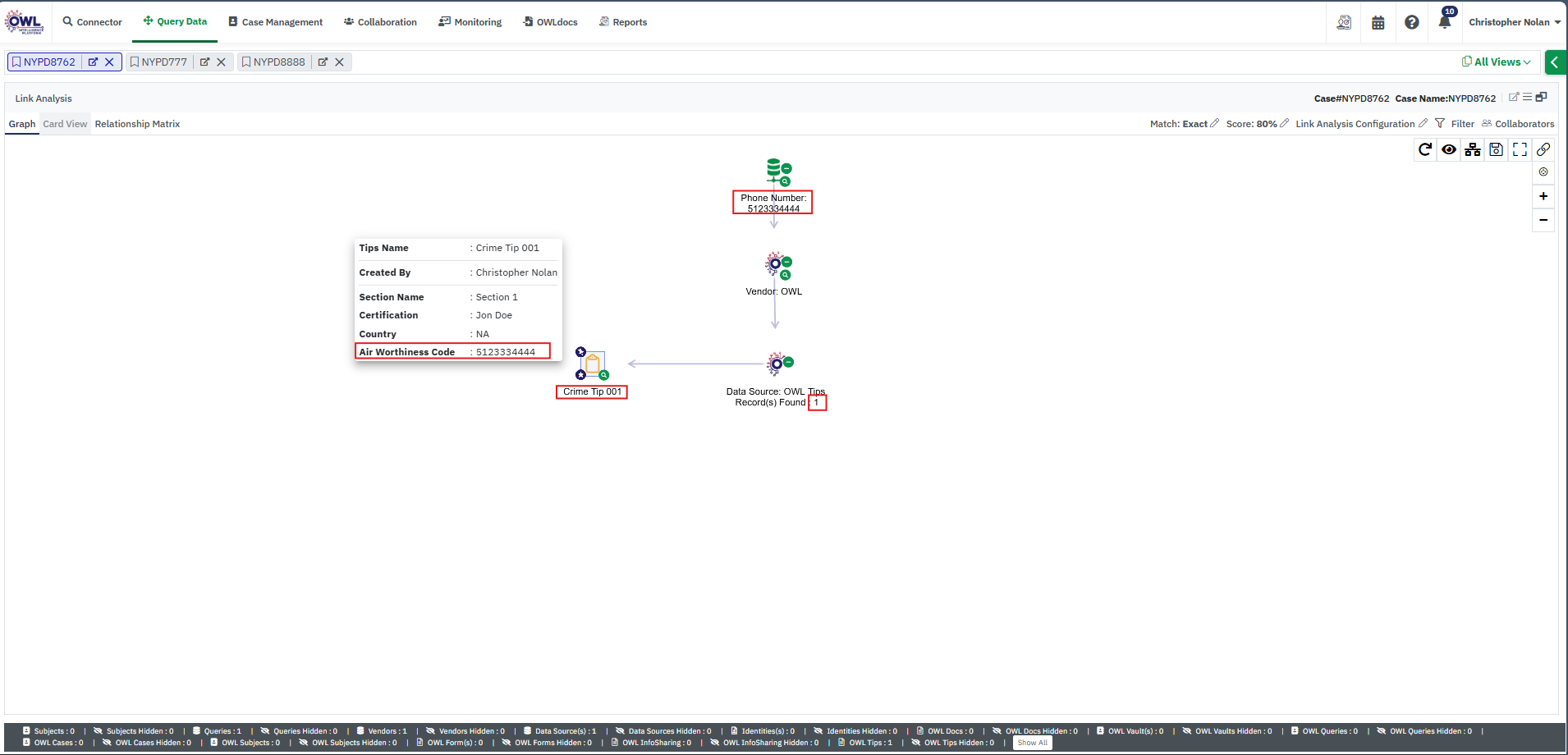This screenshot has width=1568, height=755.
Task: Zoom in on the graph with plus button
Action: click(x=1543, y=196)
